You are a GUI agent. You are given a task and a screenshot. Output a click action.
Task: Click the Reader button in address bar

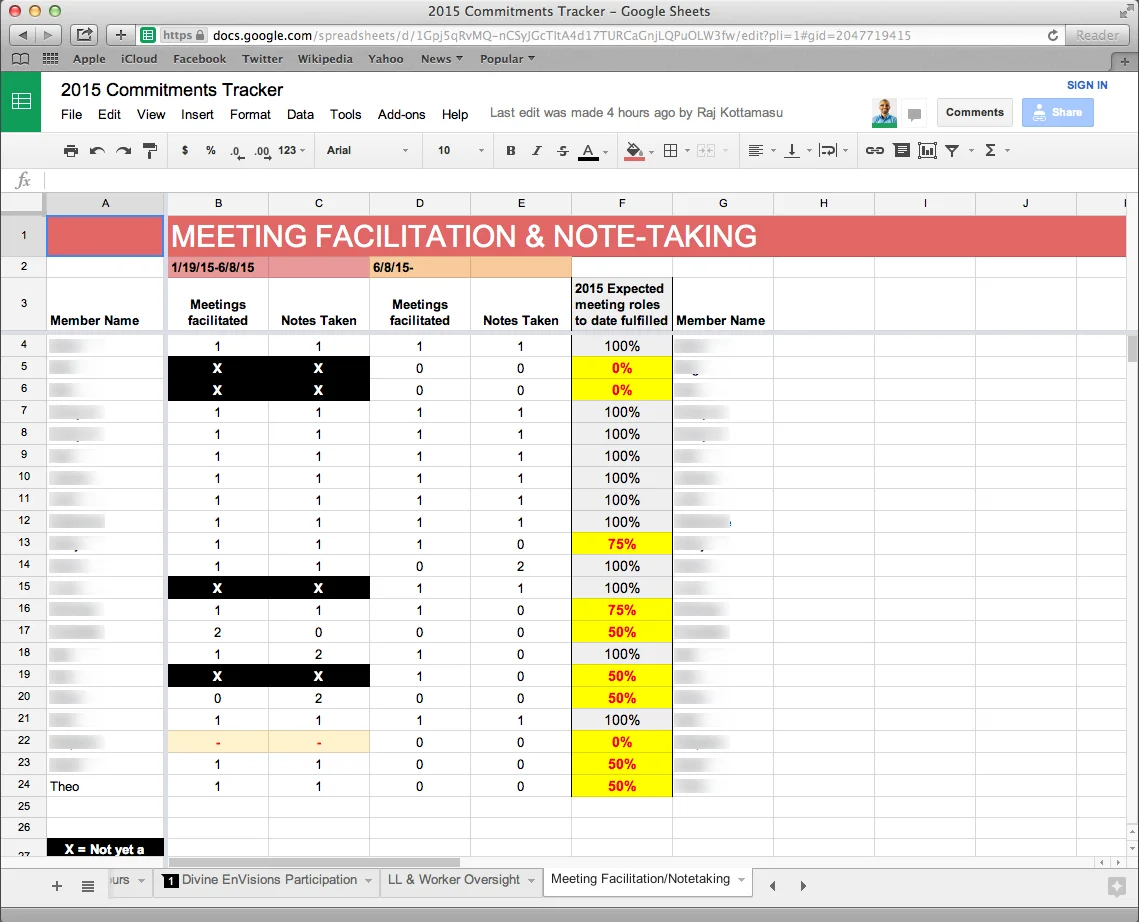pos(1097,35)
